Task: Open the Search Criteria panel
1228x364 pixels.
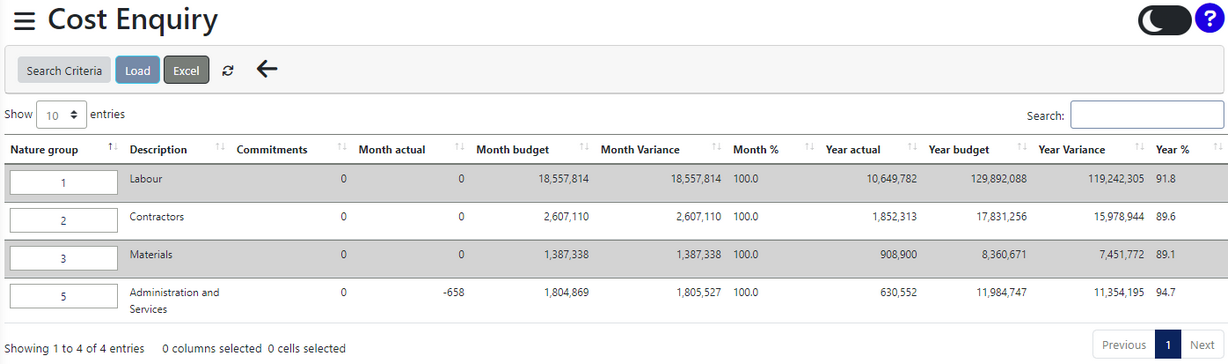Action: (x=64, y=70)
